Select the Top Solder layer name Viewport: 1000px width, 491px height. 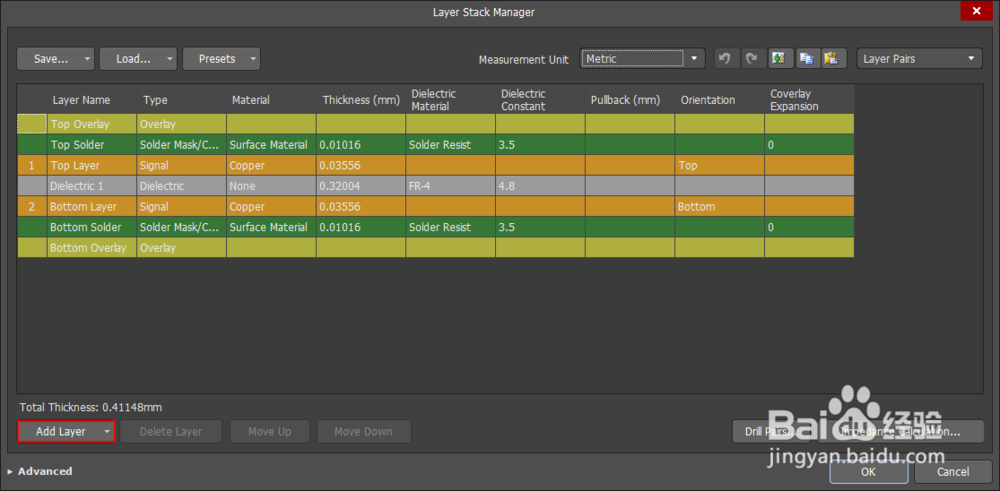tap(92, 145)
